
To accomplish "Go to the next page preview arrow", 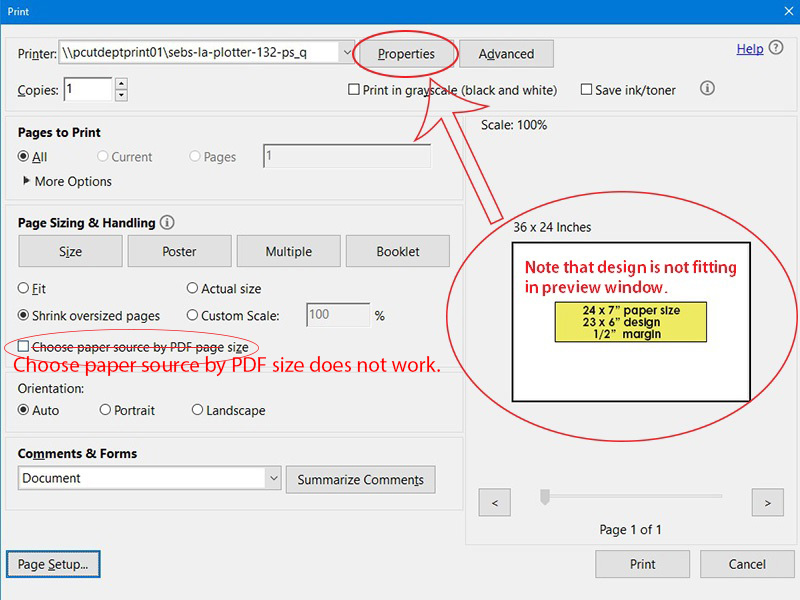I will 767,502.
